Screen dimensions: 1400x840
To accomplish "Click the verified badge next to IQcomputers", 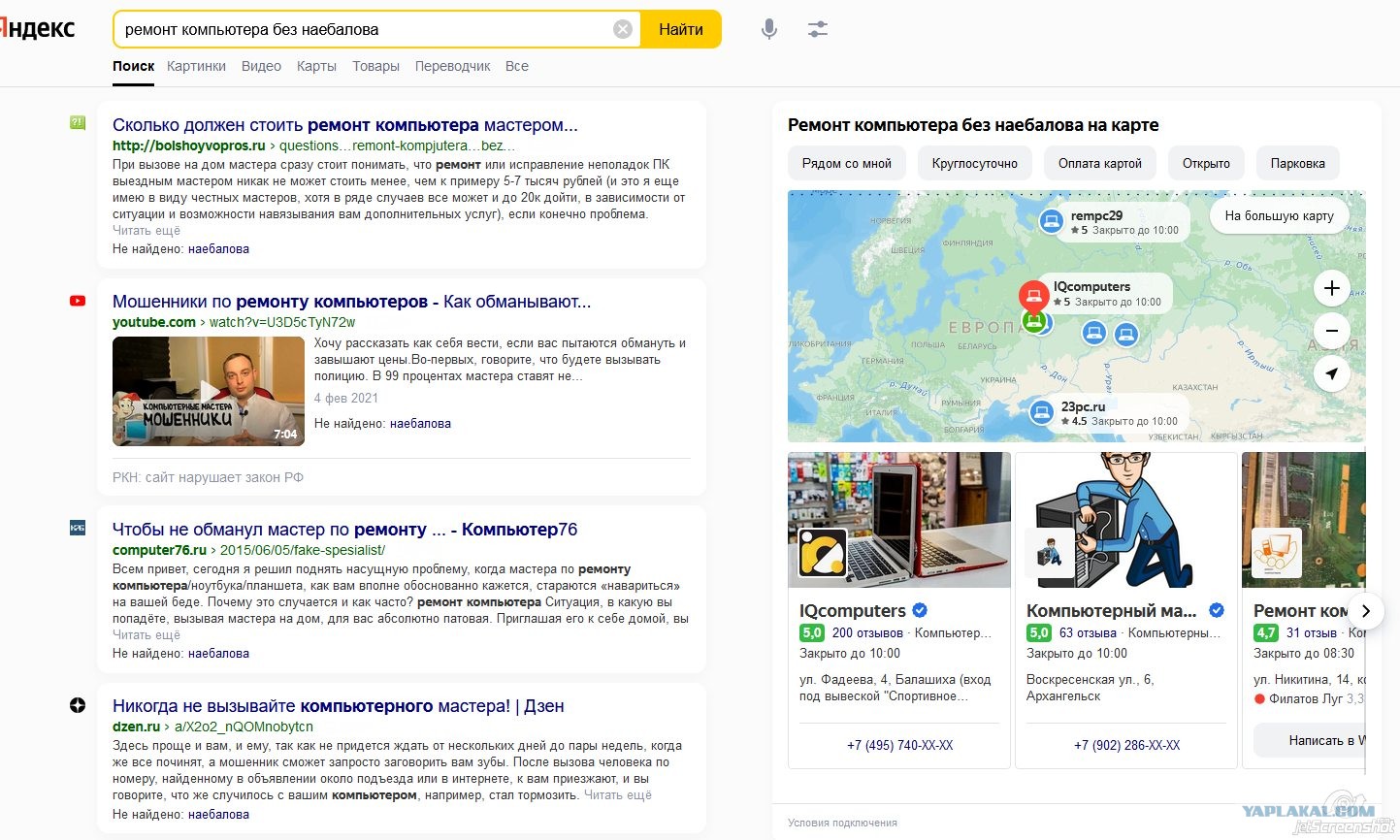I will point(920,610).
